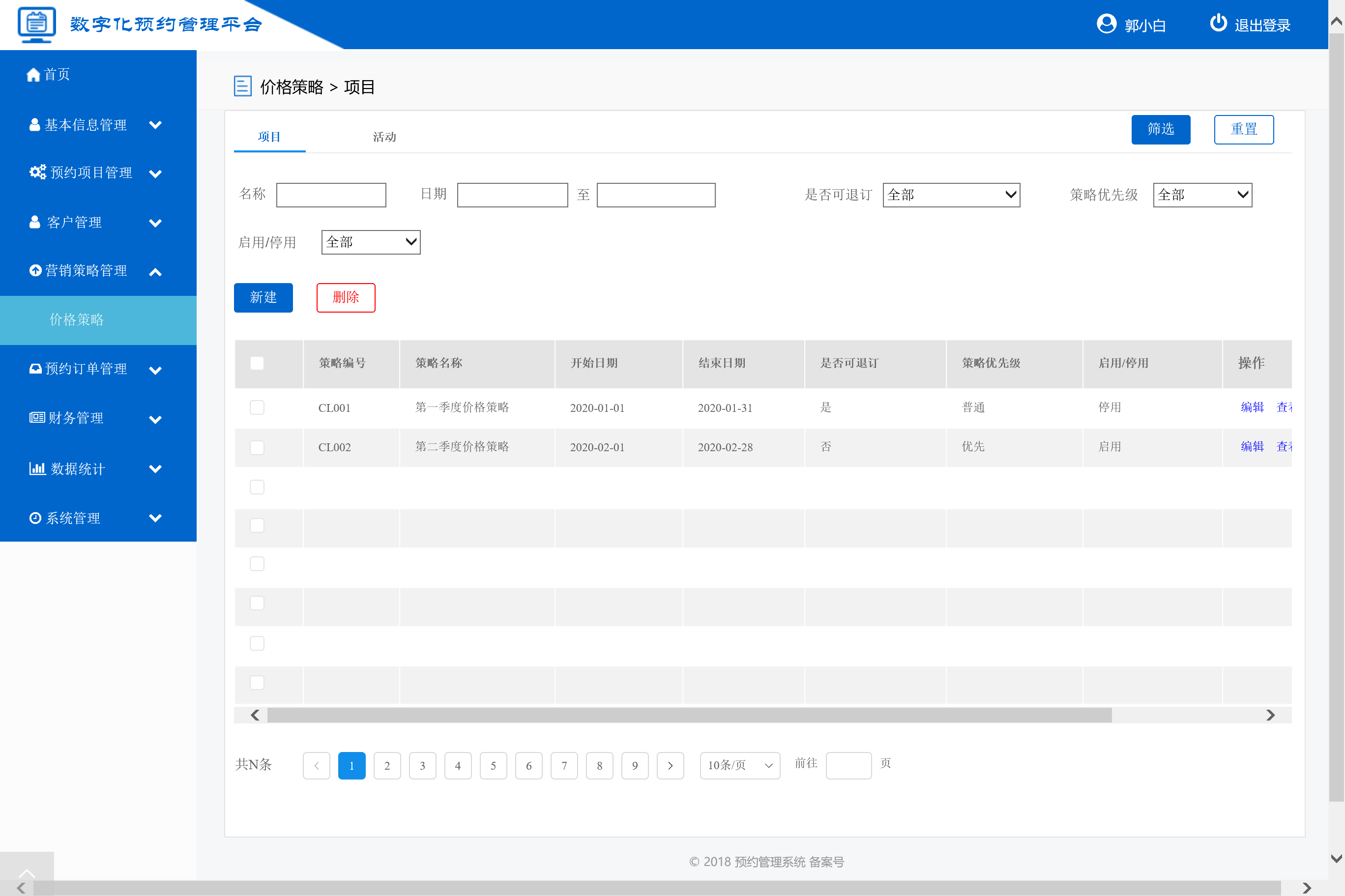The width and height of the screenshot is (1345, 896).
Task: Click the table horizontal scrollbar thumb
Action: point(690,715)
